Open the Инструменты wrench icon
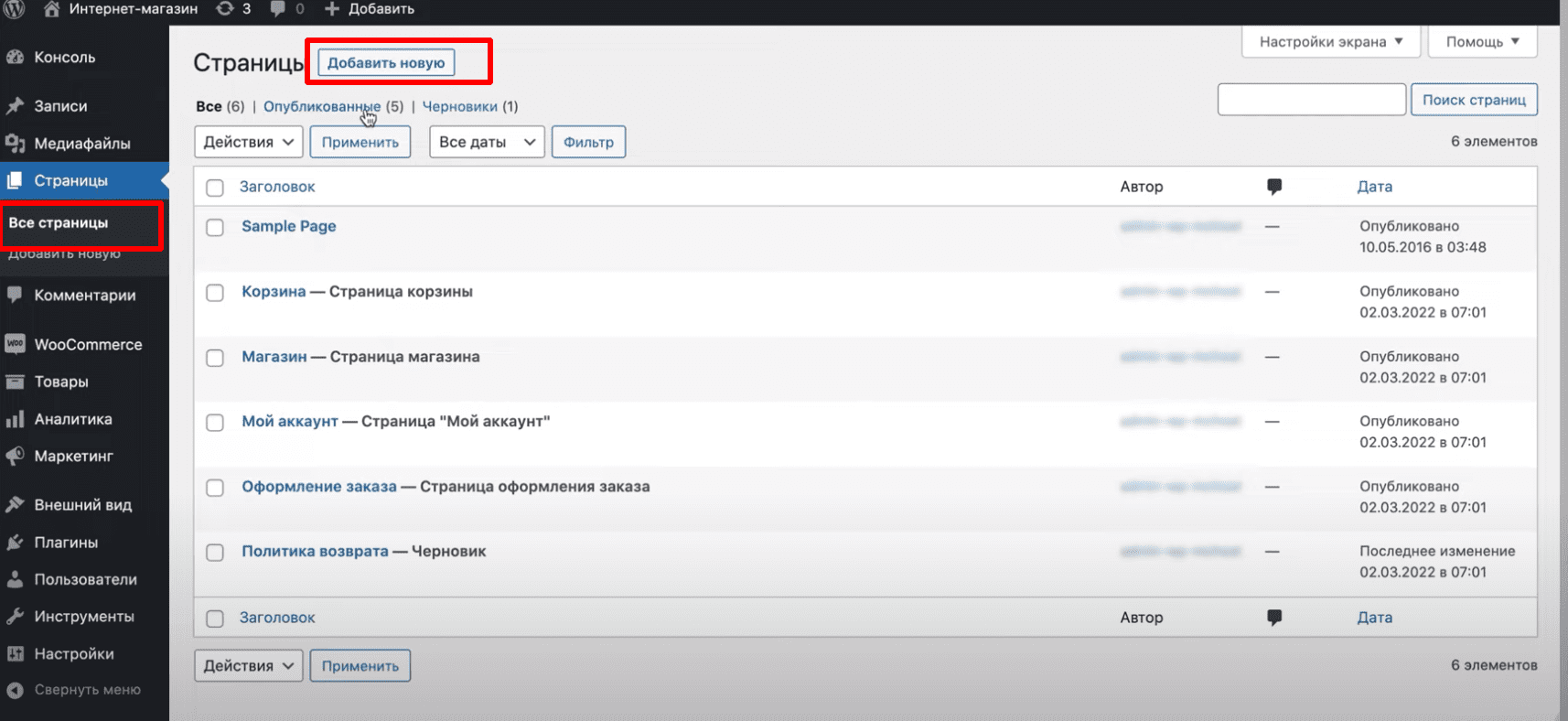The width and height of the screenshot is (1568, 721). (x=15, y=617)
